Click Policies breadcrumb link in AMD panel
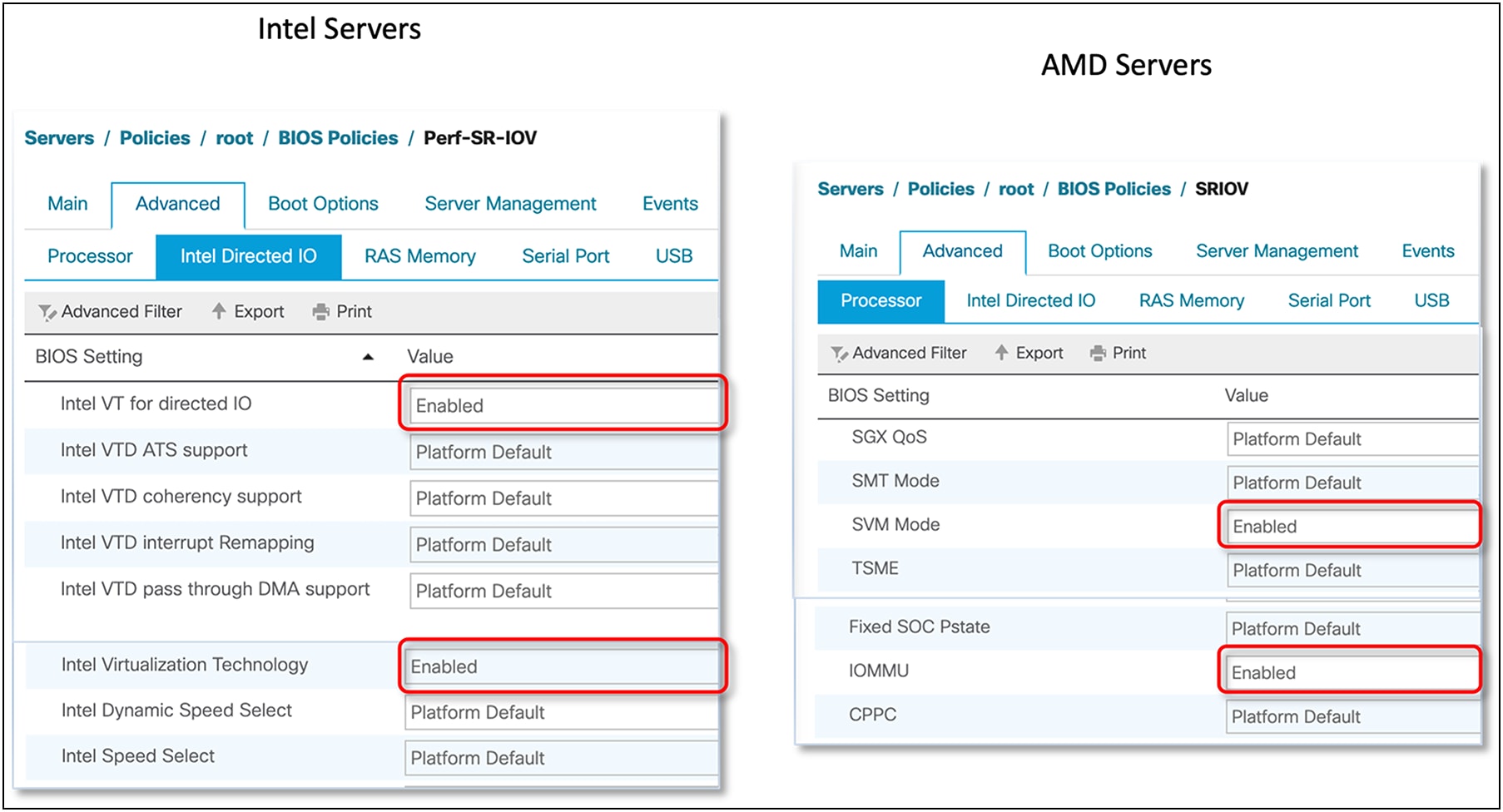Image resolution: width=1503 pixels, height=812 pixels. pos(940,189)
